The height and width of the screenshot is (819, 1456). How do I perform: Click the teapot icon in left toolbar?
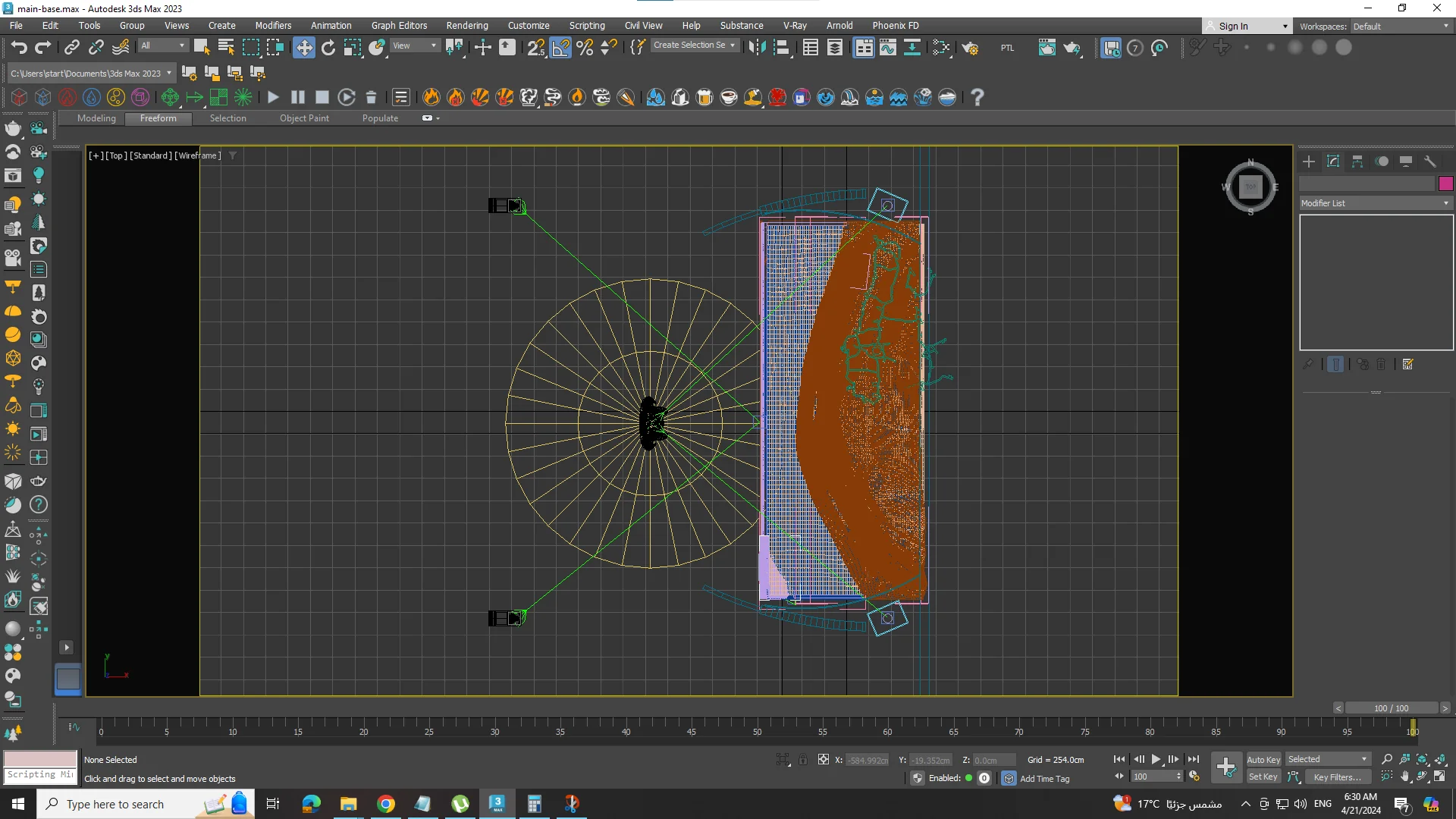point(13,127)
